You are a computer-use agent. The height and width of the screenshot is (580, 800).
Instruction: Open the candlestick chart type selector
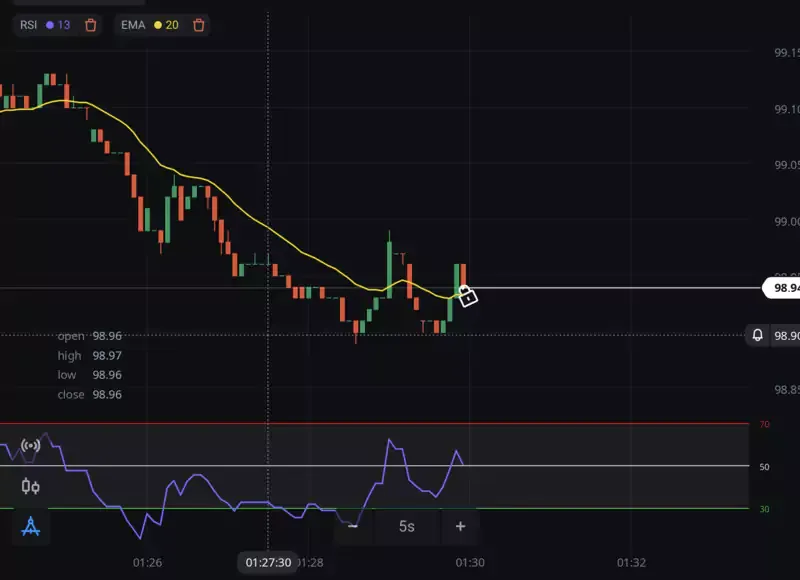tap(31, 487)
